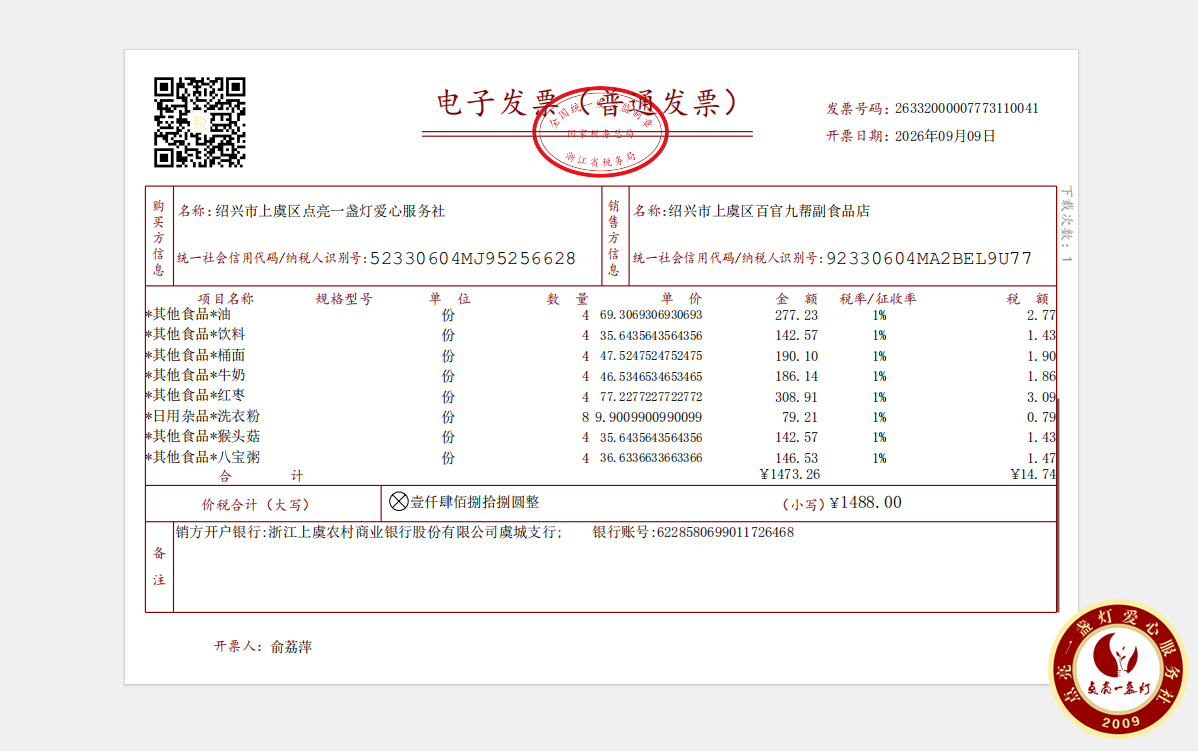Click the 项目名称 column header

pyautogui.click(x=226, y=299)
